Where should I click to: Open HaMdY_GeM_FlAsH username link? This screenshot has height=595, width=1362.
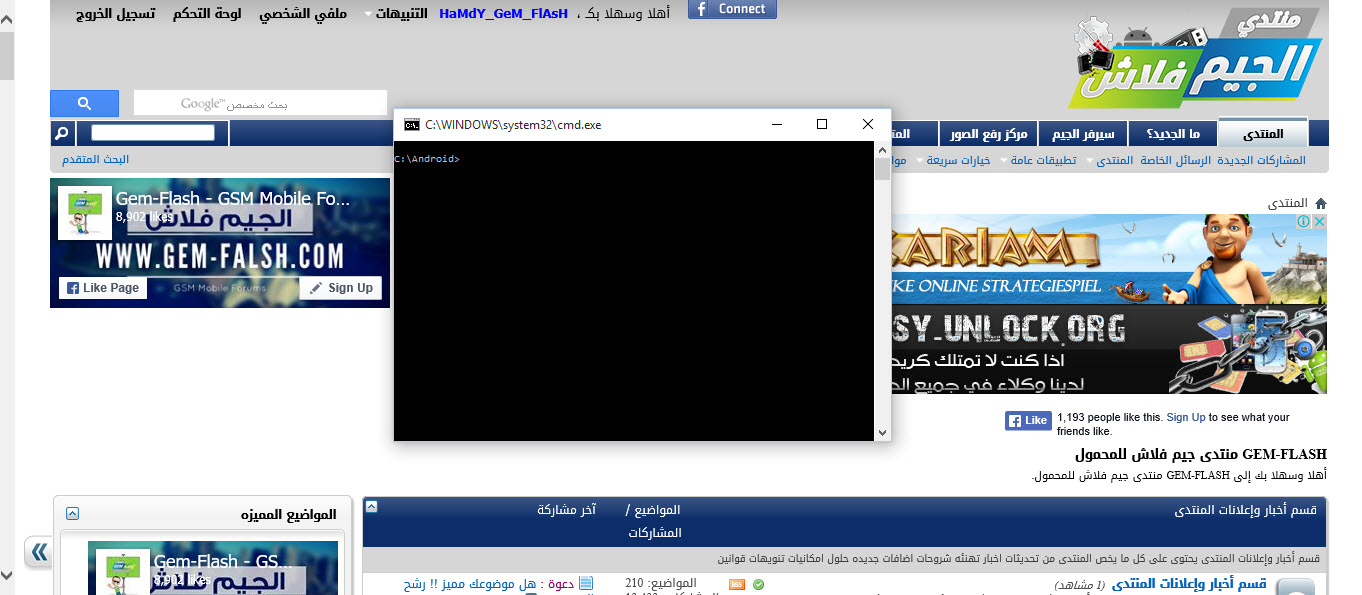pyautogui.click(x=503, y=15)
